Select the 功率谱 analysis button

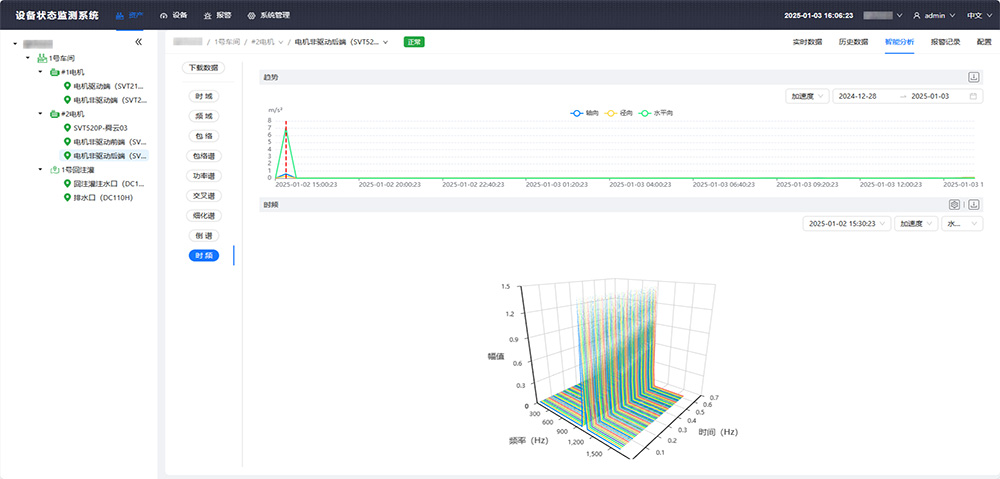[203, 175]
